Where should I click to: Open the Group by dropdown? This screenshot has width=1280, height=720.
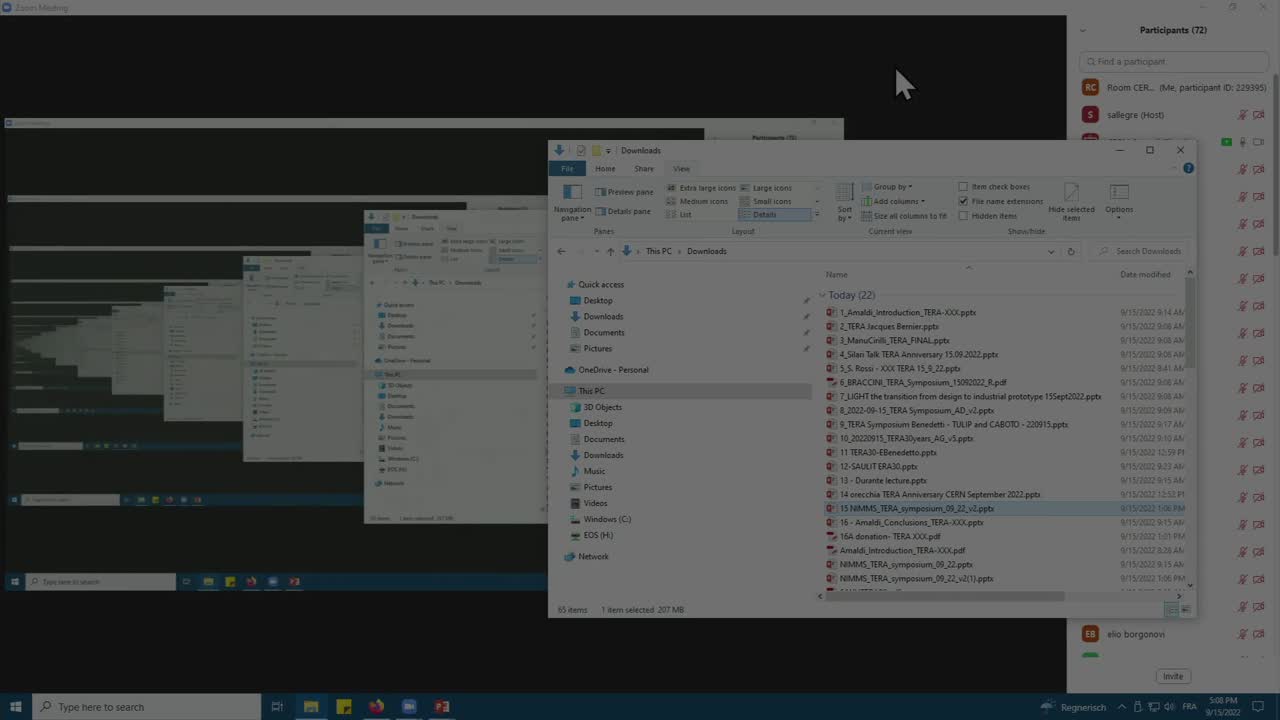[887, 187]
